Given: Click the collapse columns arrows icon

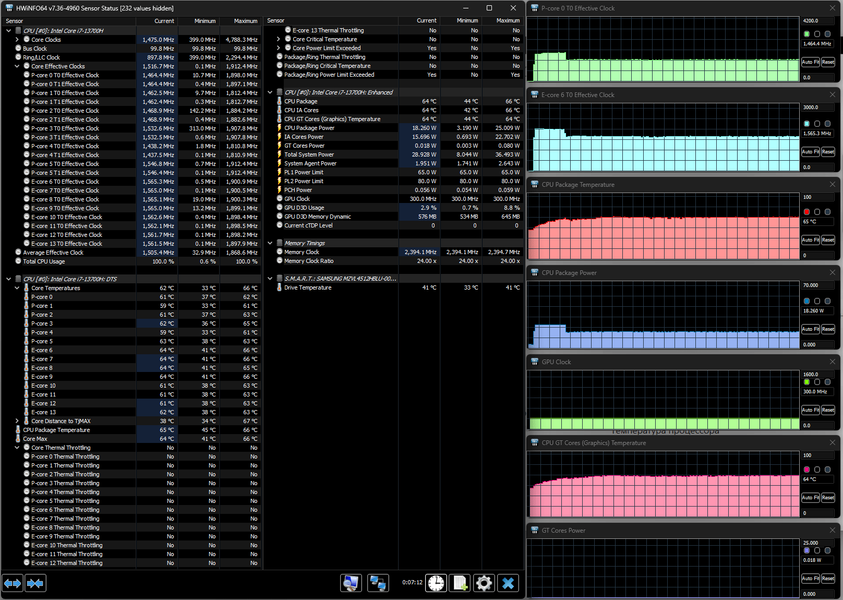Looking at the screenshot, I should click(x=36, y=582).
